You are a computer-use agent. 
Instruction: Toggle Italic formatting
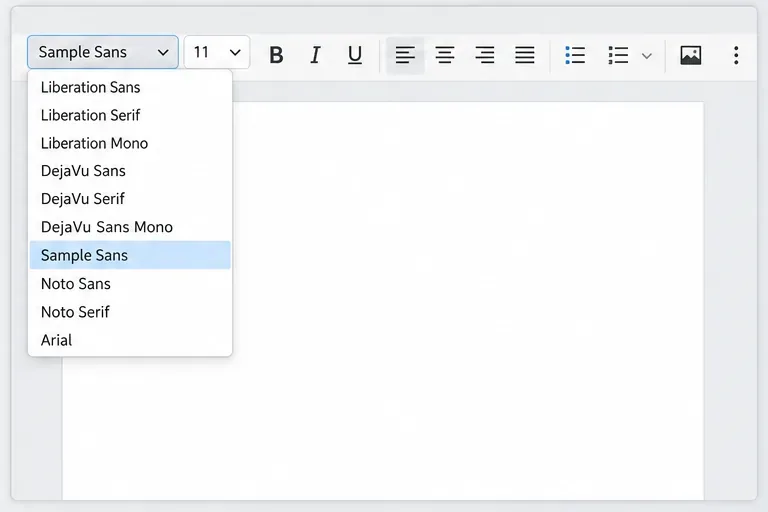point(316,54)
